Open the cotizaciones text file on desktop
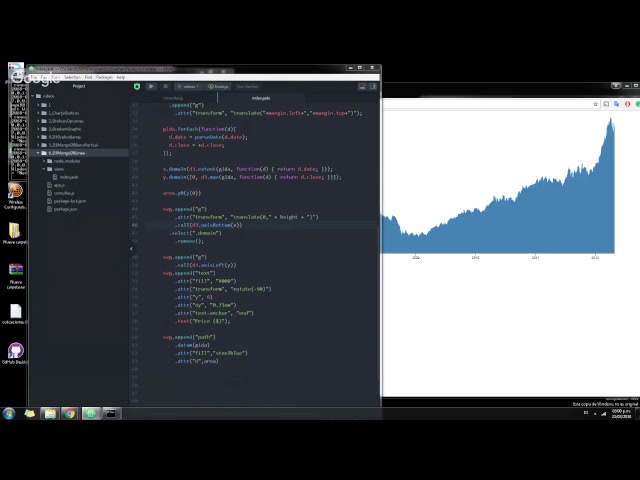The image size is (640, 480). click(16, 314)
